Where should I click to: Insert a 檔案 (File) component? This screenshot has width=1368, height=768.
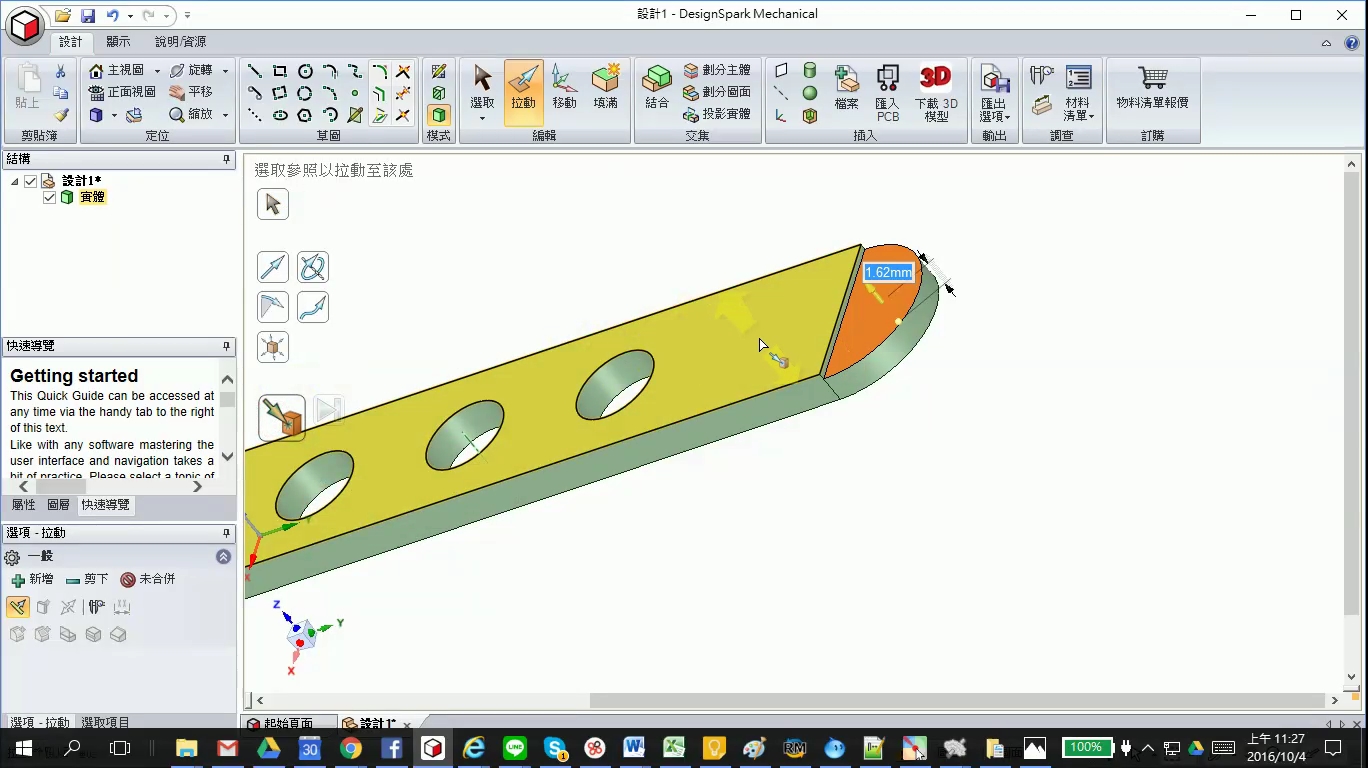[x=847, y=88]
